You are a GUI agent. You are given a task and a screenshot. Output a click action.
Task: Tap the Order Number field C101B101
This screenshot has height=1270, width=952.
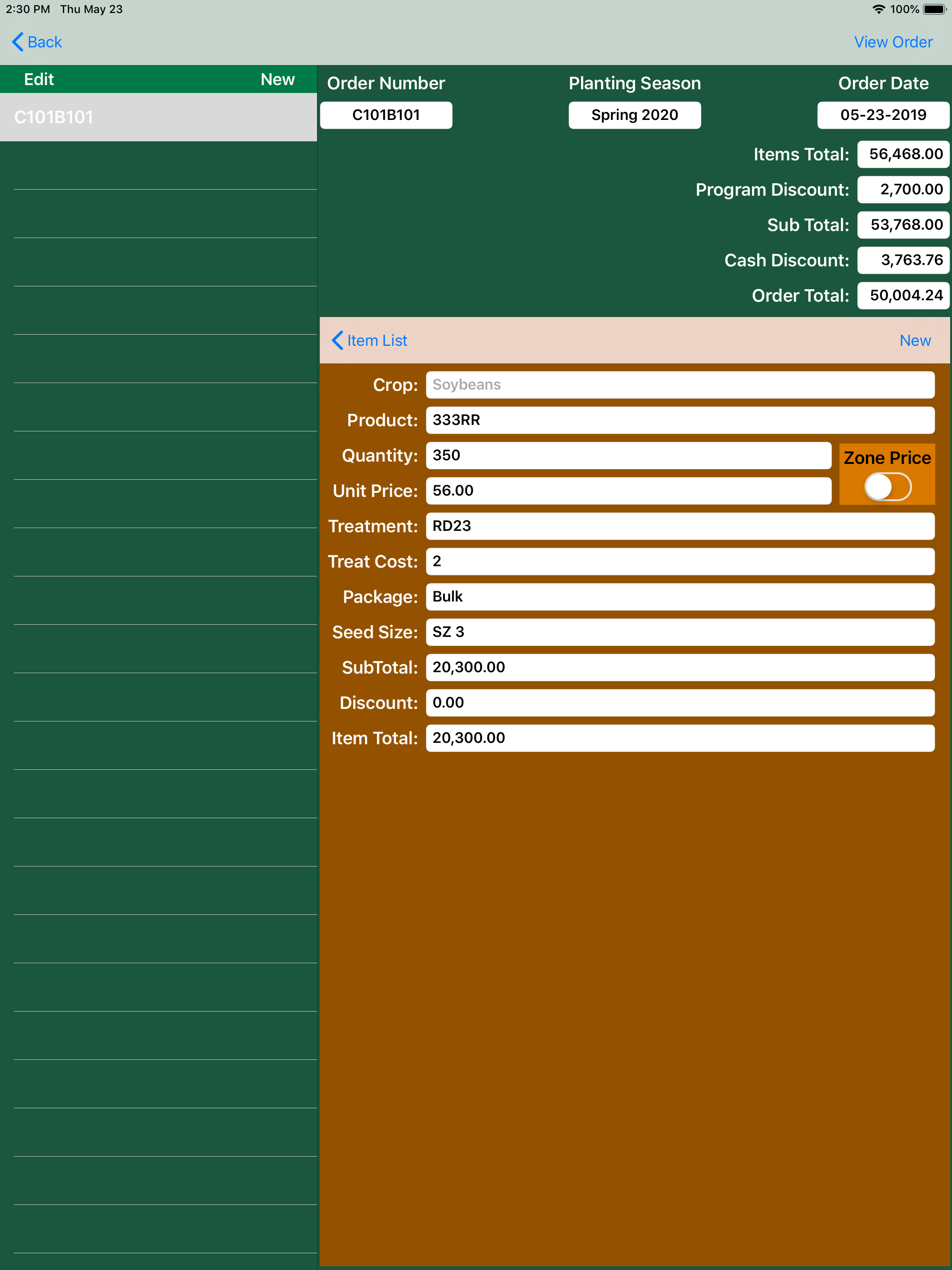[386, 115]
